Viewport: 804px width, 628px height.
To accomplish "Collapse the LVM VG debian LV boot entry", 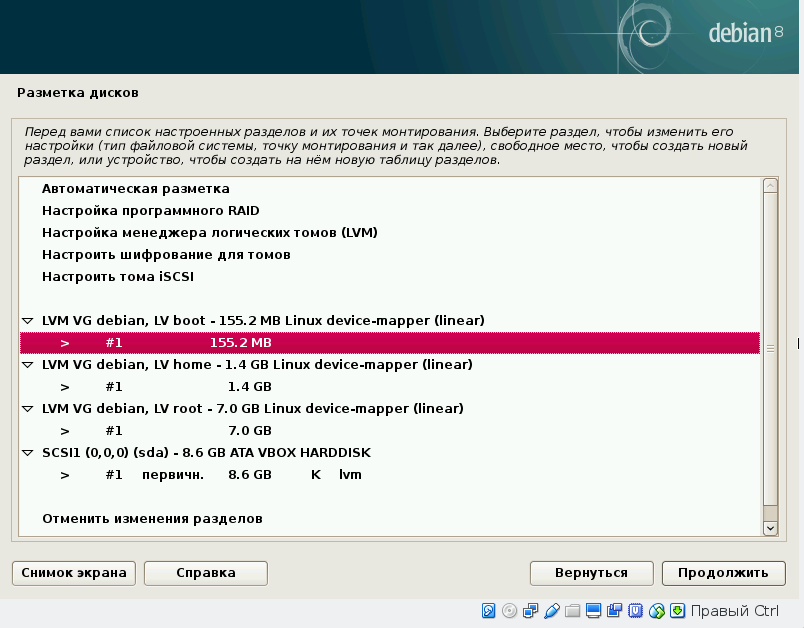I will click(27, 321).
